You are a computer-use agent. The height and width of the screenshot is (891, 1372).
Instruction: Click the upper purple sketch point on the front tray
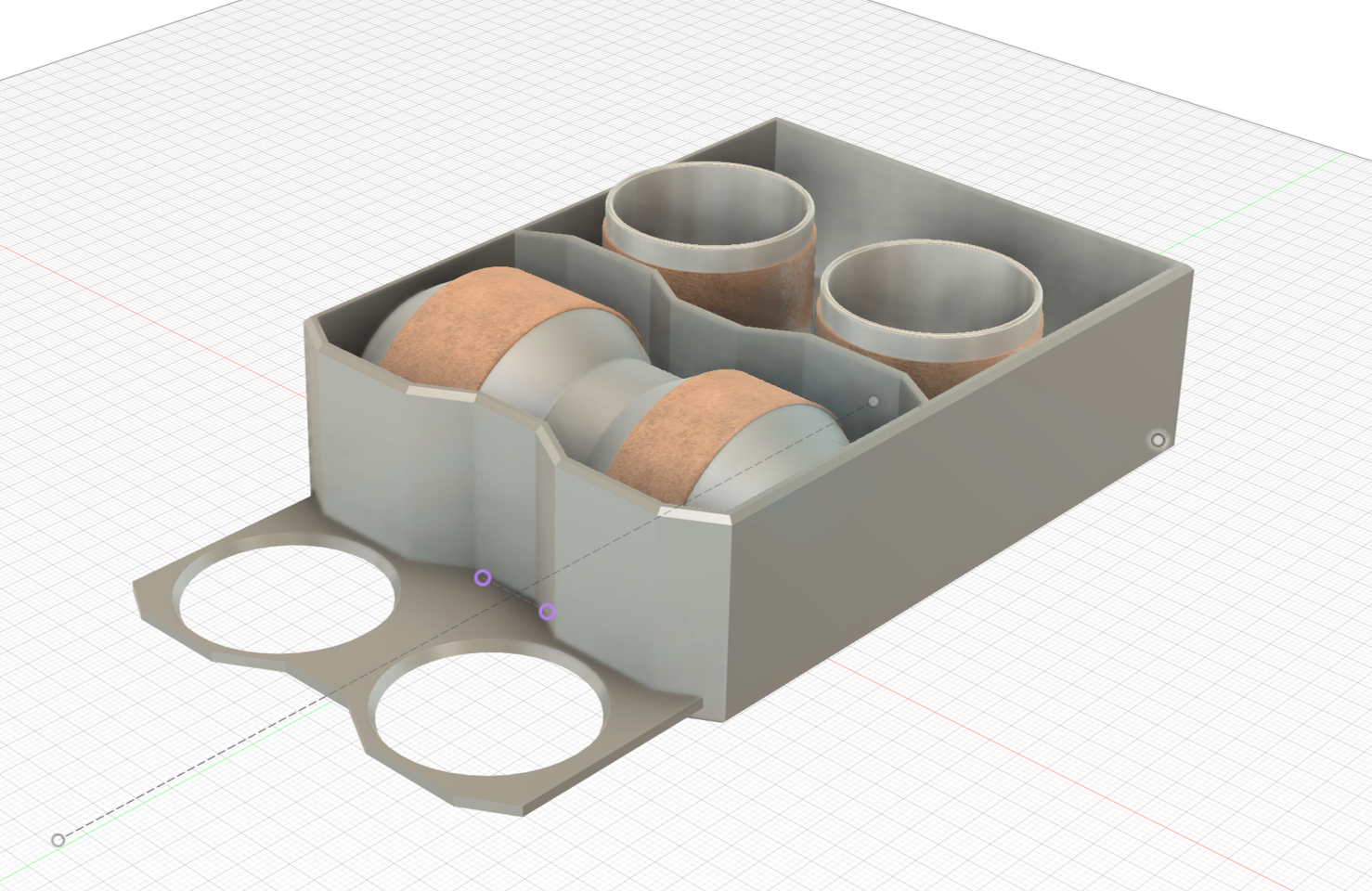pos(483,578)
